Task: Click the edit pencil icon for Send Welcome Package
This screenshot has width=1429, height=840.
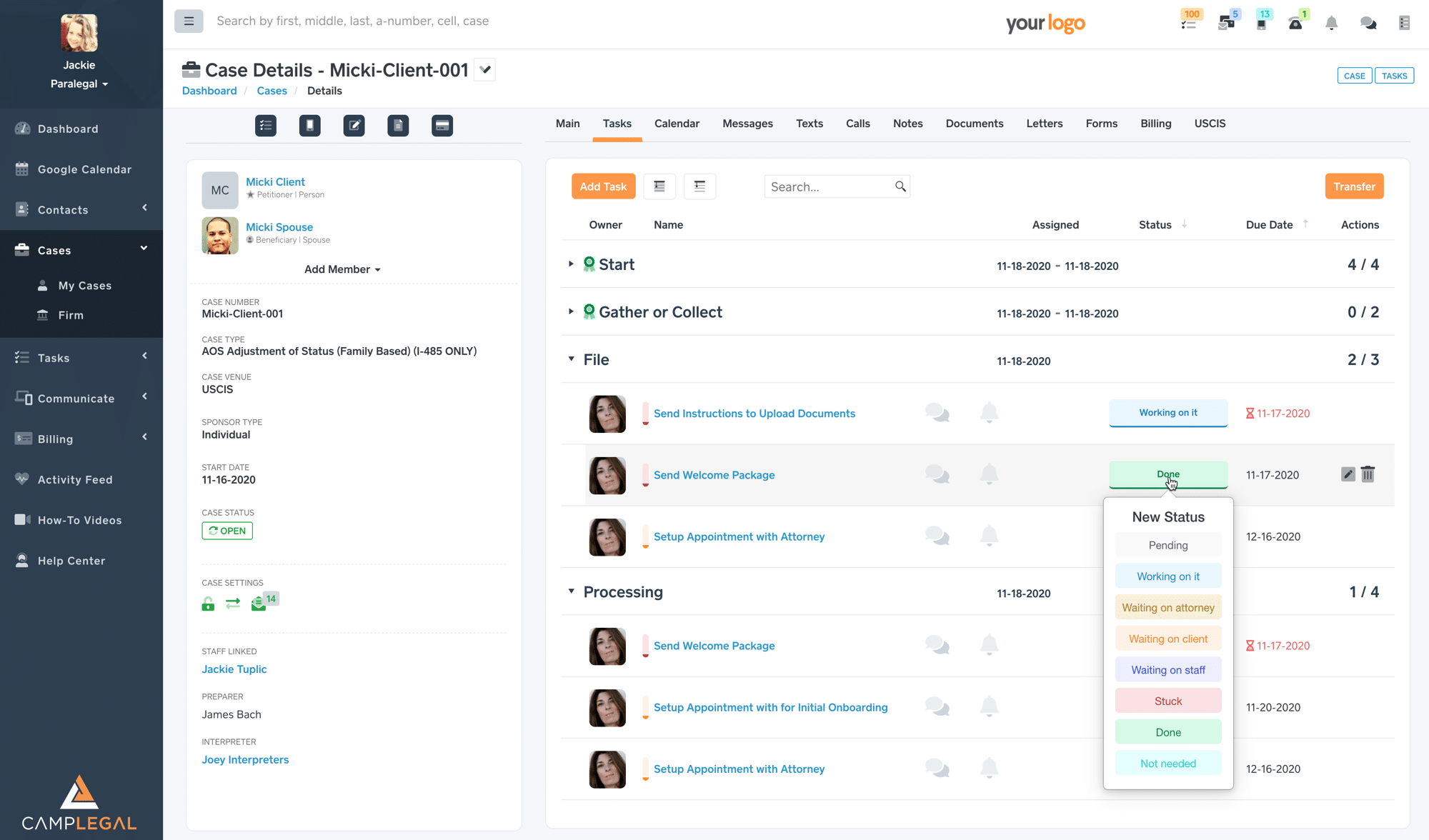Action: pos(1348,474)
